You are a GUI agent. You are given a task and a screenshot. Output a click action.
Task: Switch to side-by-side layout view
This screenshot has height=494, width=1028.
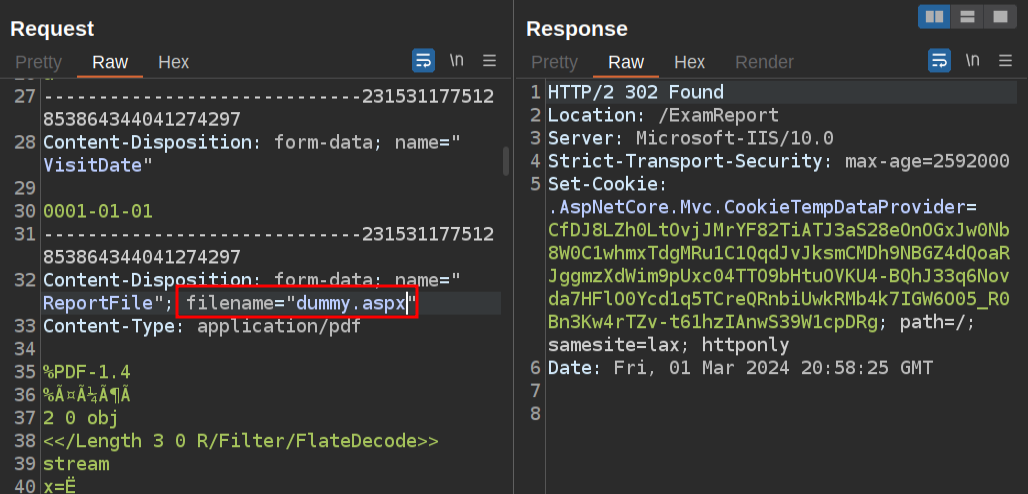[934, 17]
